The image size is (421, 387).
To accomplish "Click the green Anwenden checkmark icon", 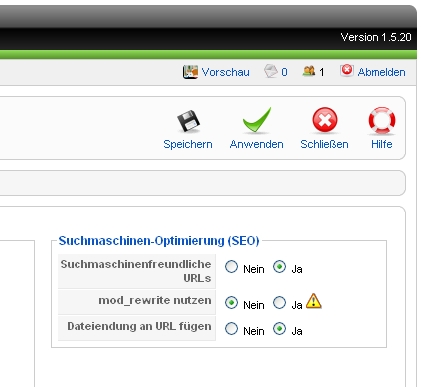I will 257,120.
